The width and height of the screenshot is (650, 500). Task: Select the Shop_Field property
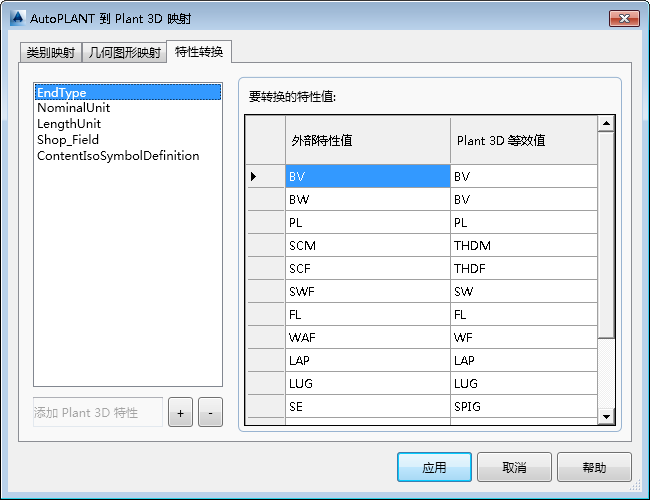(128, 140)
